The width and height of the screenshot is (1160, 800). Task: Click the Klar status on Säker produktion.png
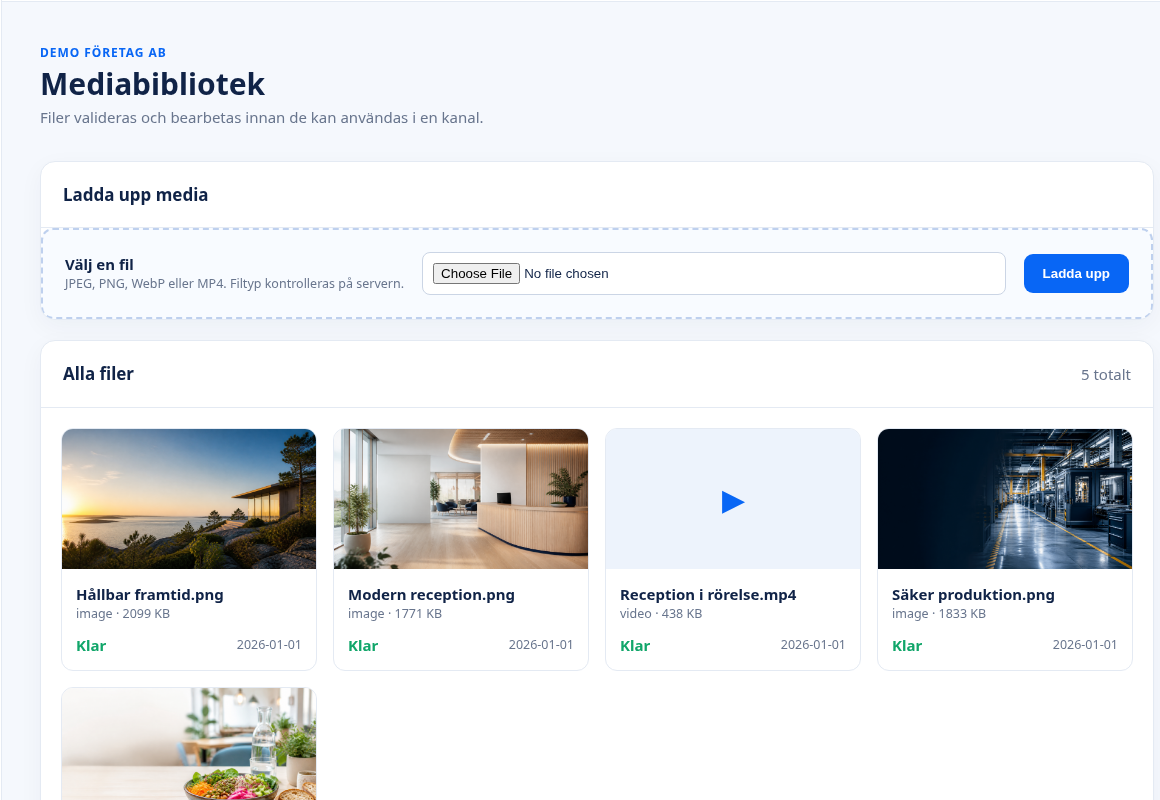[907, 646]
